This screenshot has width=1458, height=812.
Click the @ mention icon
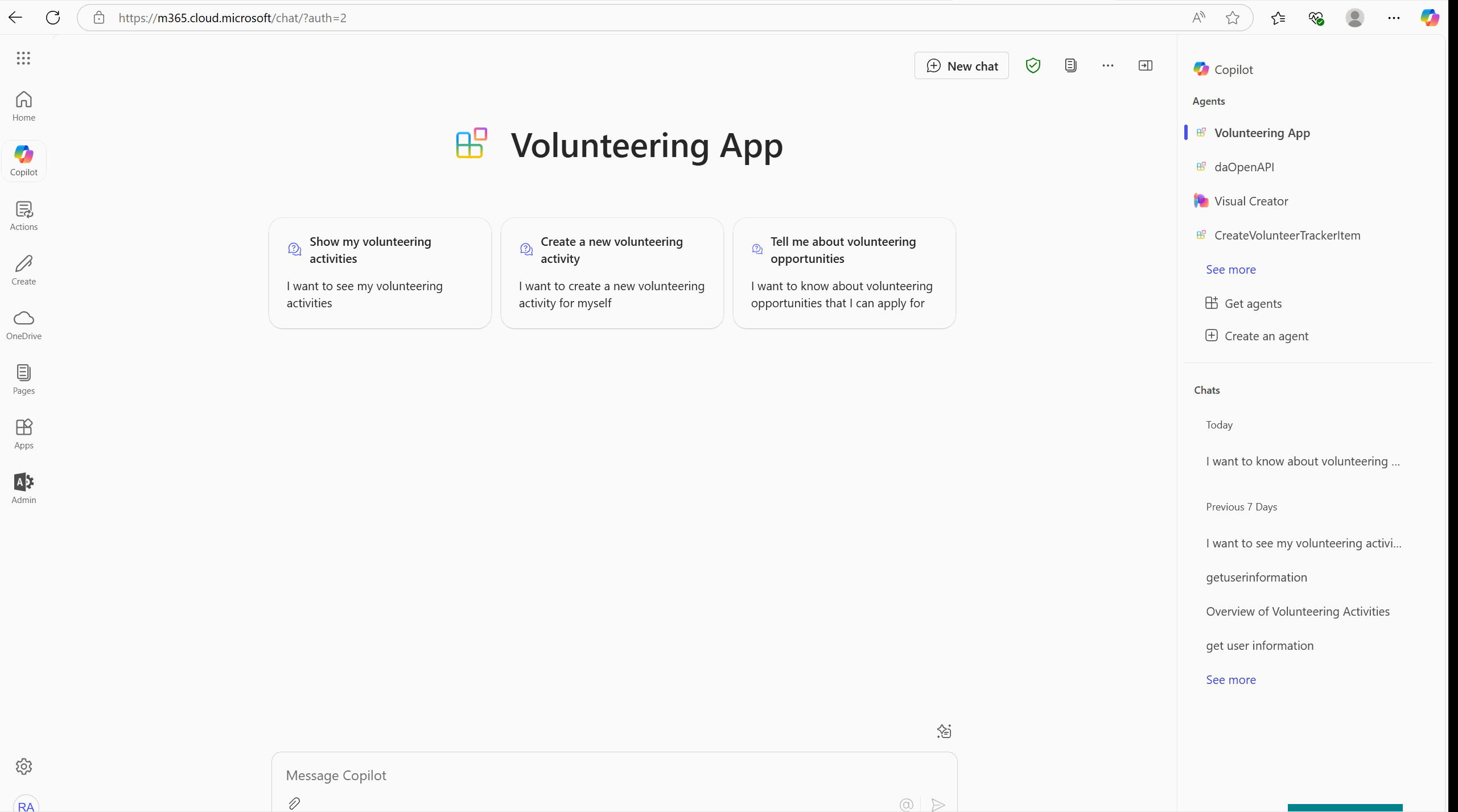(907, 804)
